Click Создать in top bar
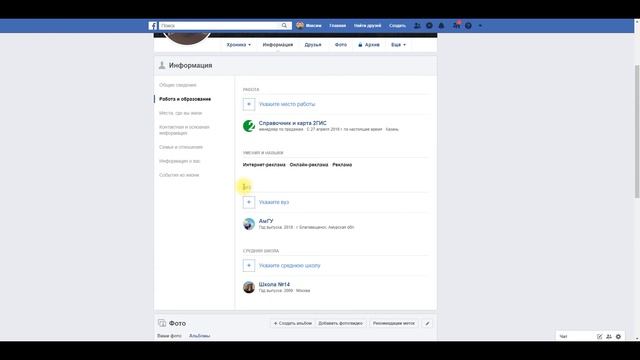Screen dimensions: 640x360 (x=397, y=26)
